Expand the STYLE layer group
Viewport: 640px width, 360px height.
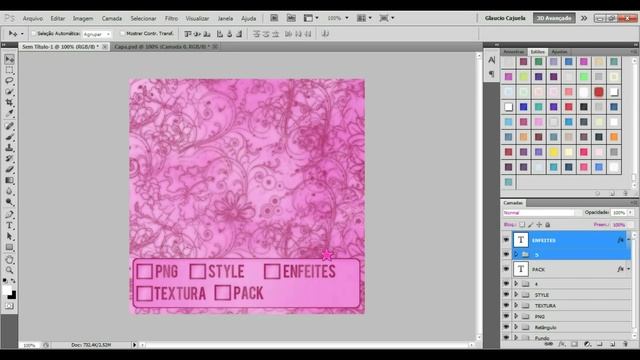click(516, 294)
